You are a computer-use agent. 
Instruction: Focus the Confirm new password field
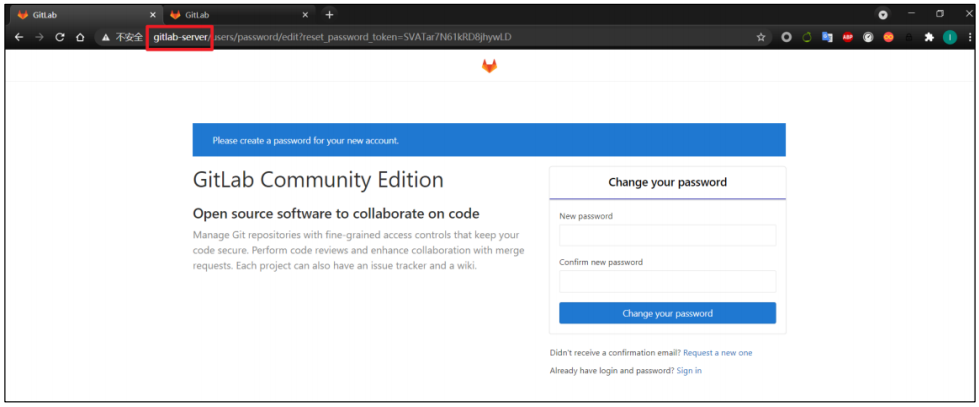[x=667, y=282]
